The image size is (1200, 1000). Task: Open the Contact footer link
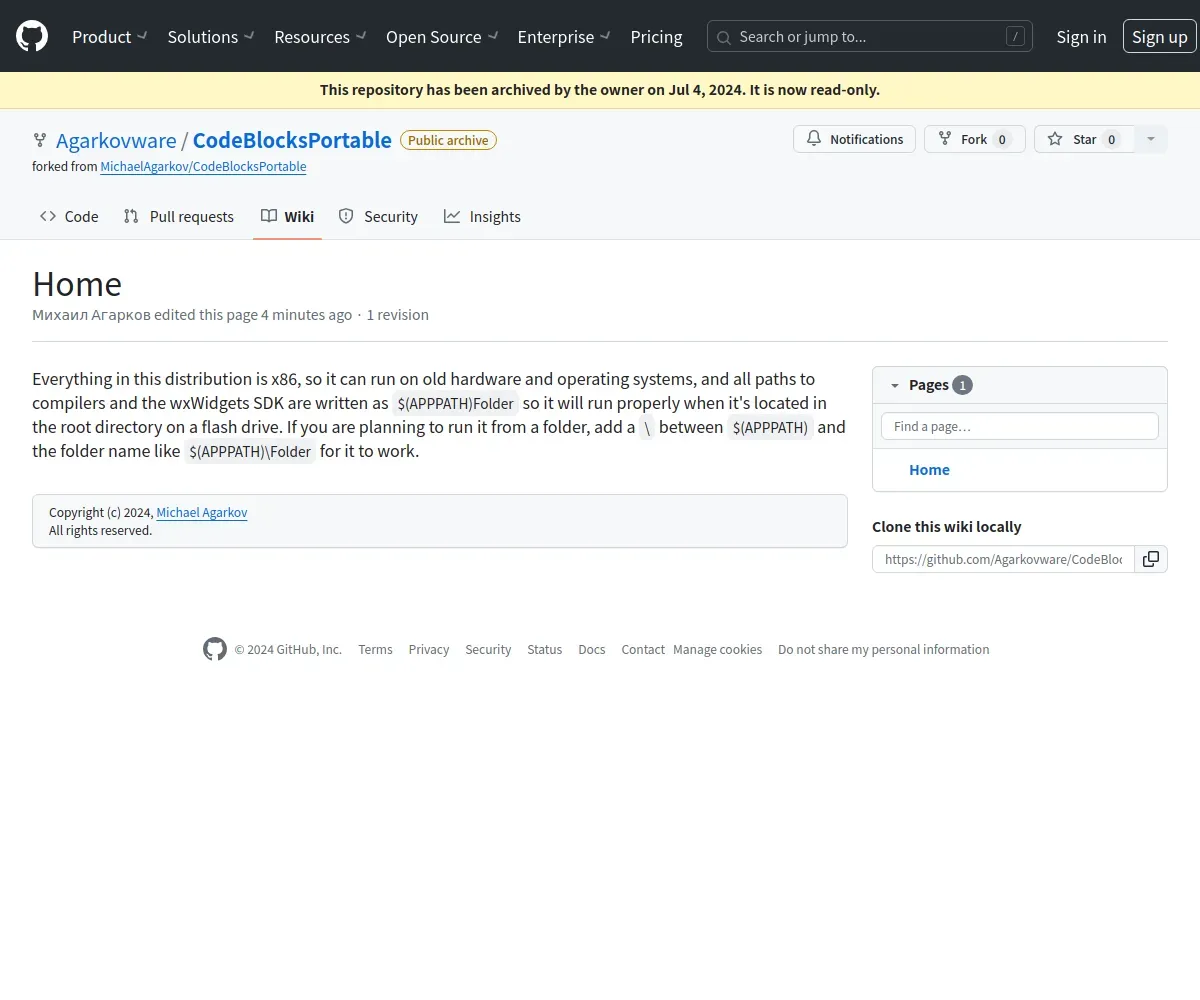643,649
